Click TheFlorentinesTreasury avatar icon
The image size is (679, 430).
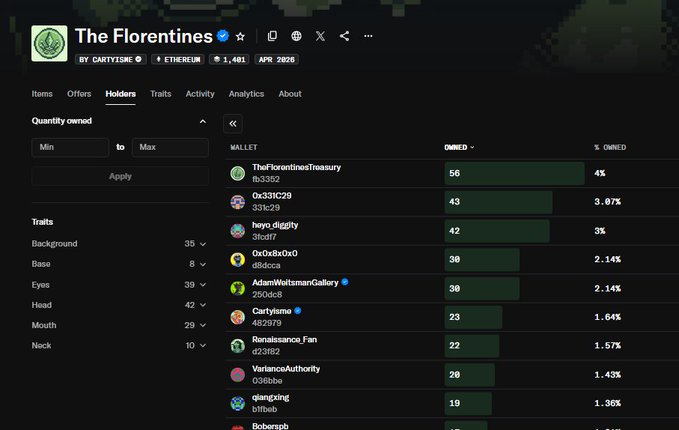(x=238, y=173)
